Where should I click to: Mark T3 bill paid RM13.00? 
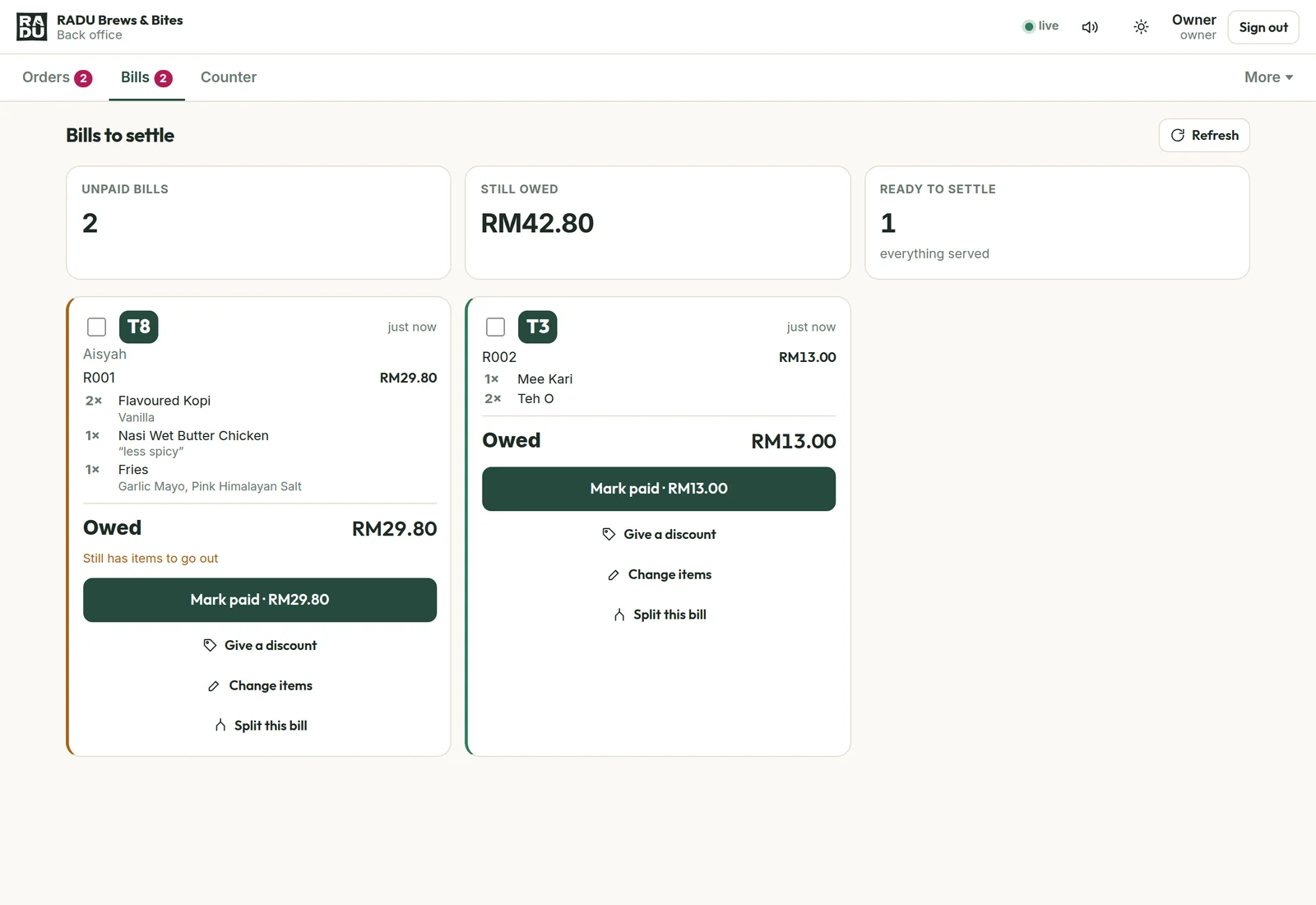pyautogui.click(x=659, y=489)
